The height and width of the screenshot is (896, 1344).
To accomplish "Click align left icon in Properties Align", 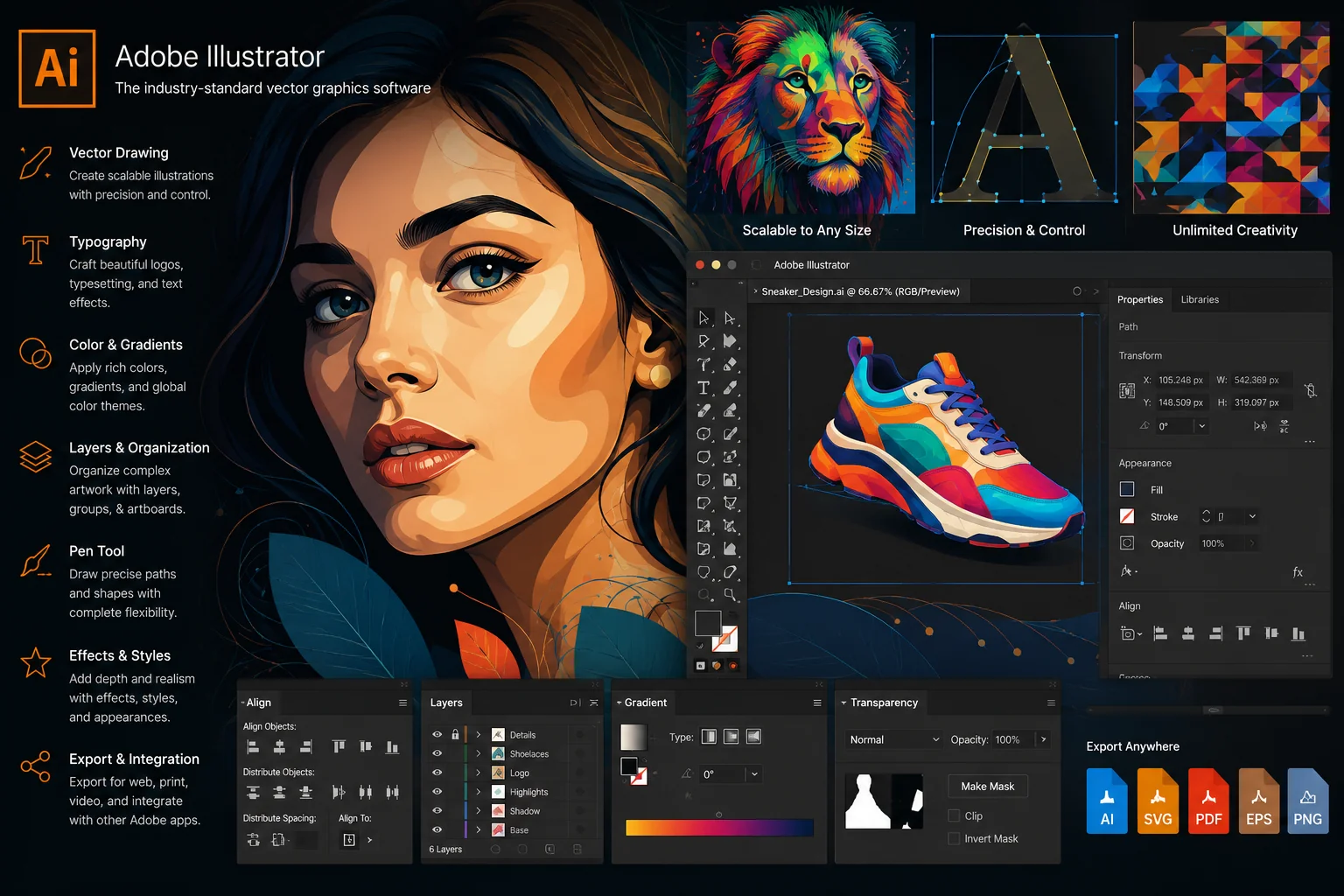I will point(1160,633).
